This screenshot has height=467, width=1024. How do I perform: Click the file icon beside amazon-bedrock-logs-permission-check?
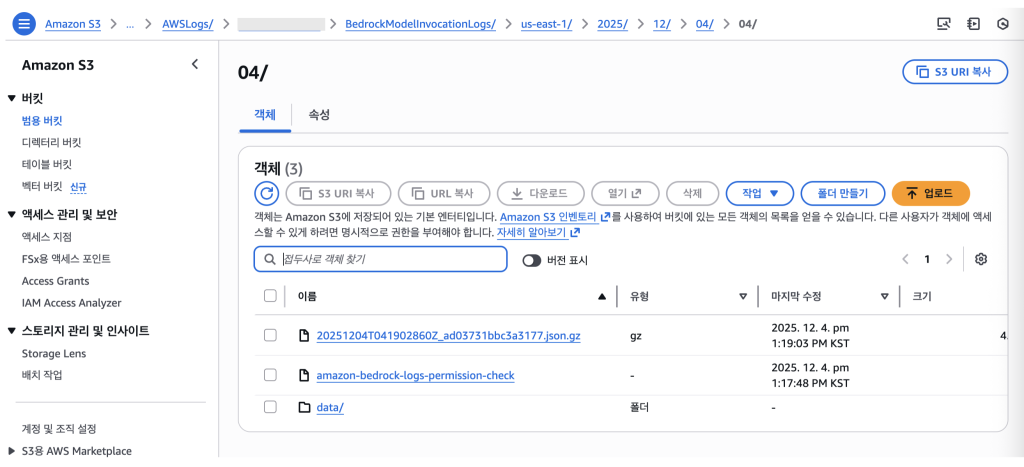coord(303,375)
